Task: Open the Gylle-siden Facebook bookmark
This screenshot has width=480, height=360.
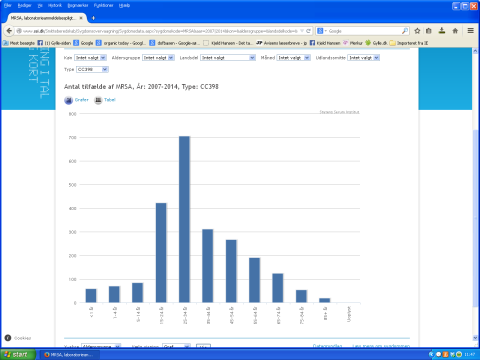Action: (x=54, y=43)
